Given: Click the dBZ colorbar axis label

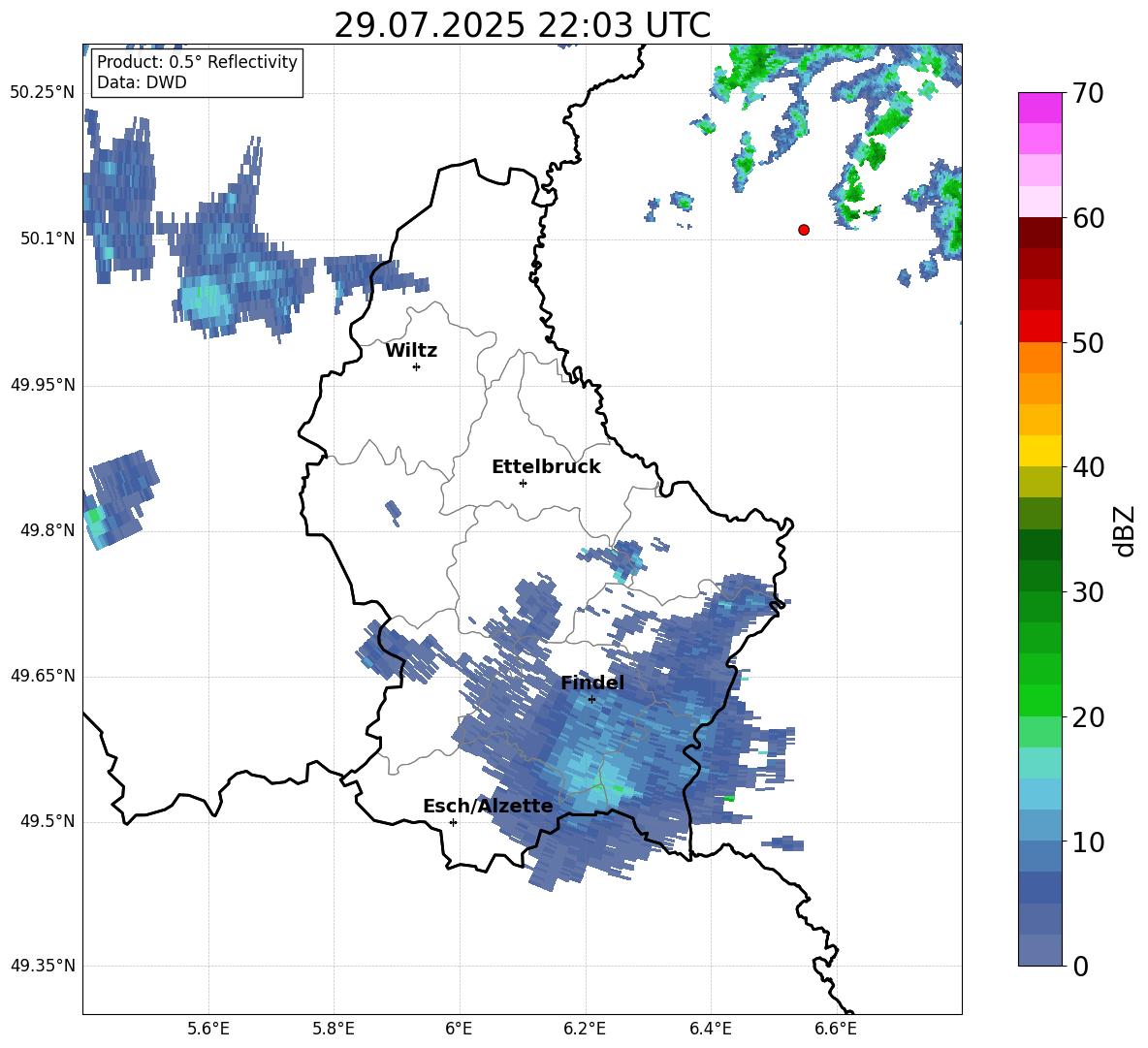Looking at the screenshot, I should (x=1124, y=530).
